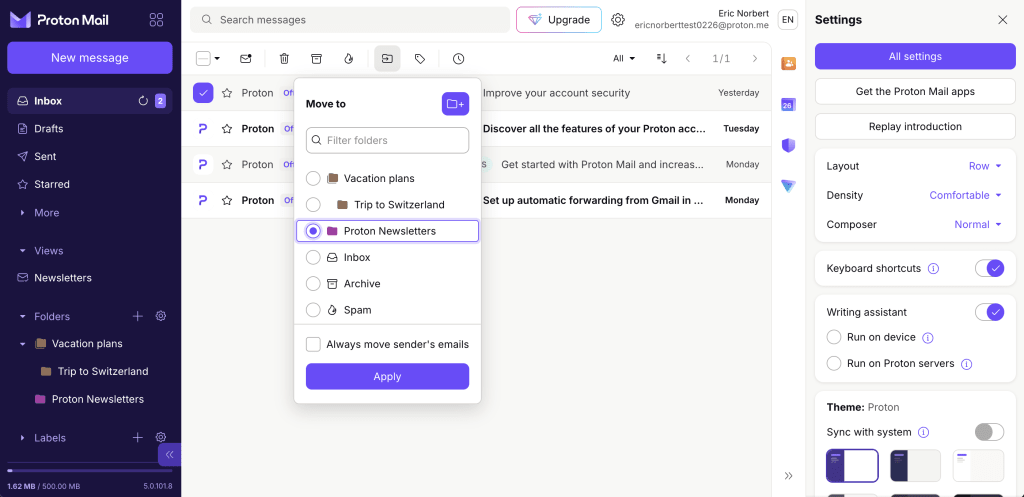Image resolution: width=1024 pixels, height=497 pixels.
Task: Collapse Vacation plans folder in sidebar
Action: 23,344
